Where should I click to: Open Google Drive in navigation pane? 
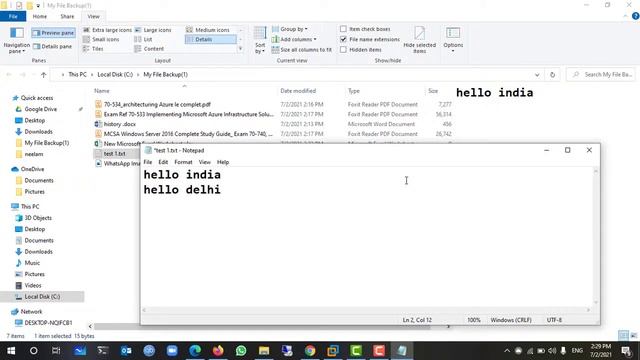coord(40,109)
